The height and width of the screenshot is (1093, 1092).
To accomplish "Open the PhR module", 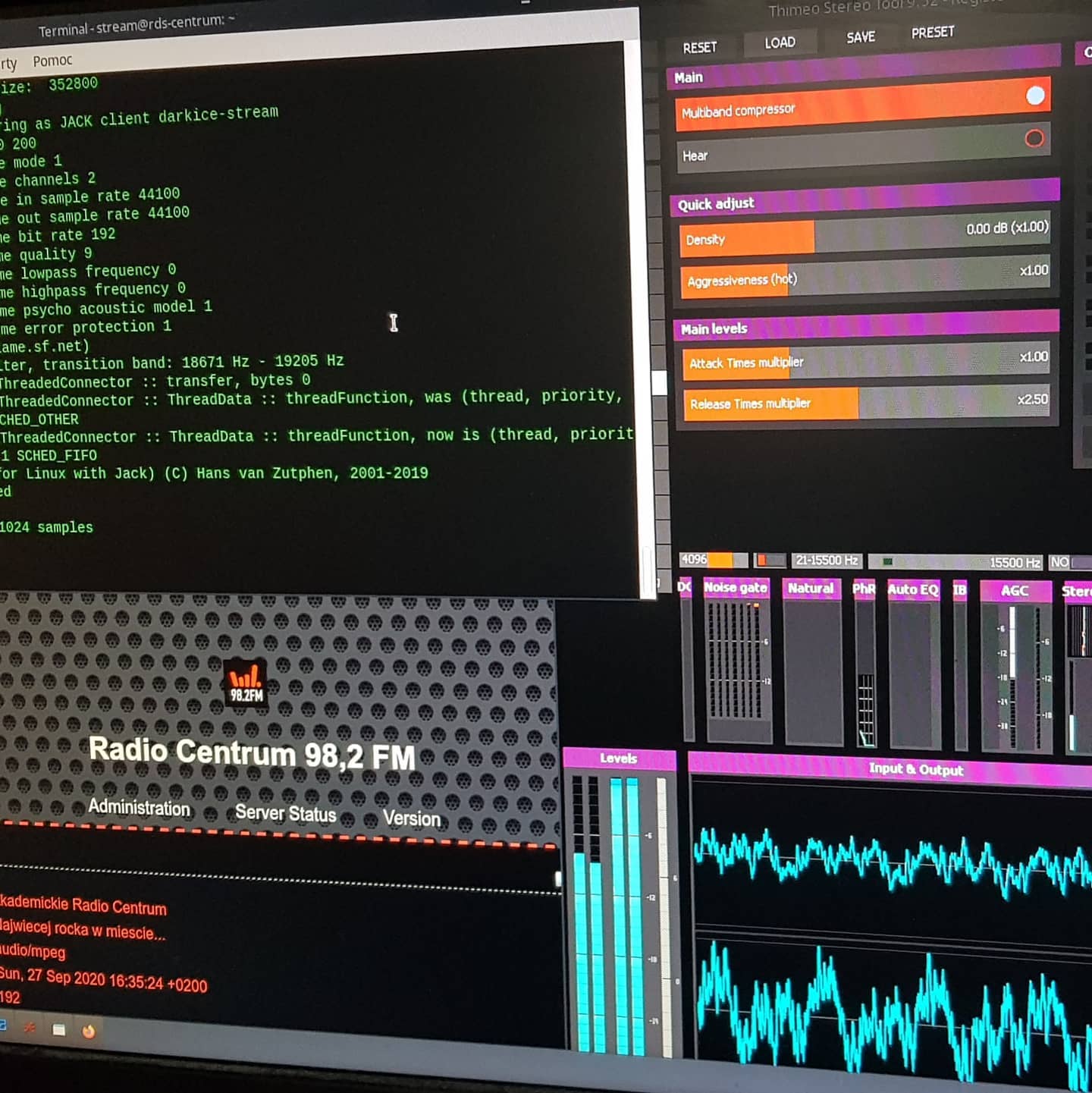I will coord(864,589).
